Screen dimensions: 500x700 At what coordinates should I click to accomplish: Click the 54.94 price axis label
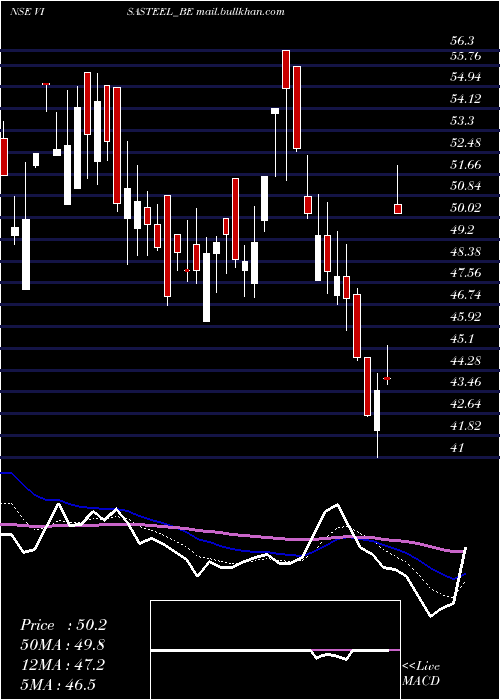(x=466, y=78)
